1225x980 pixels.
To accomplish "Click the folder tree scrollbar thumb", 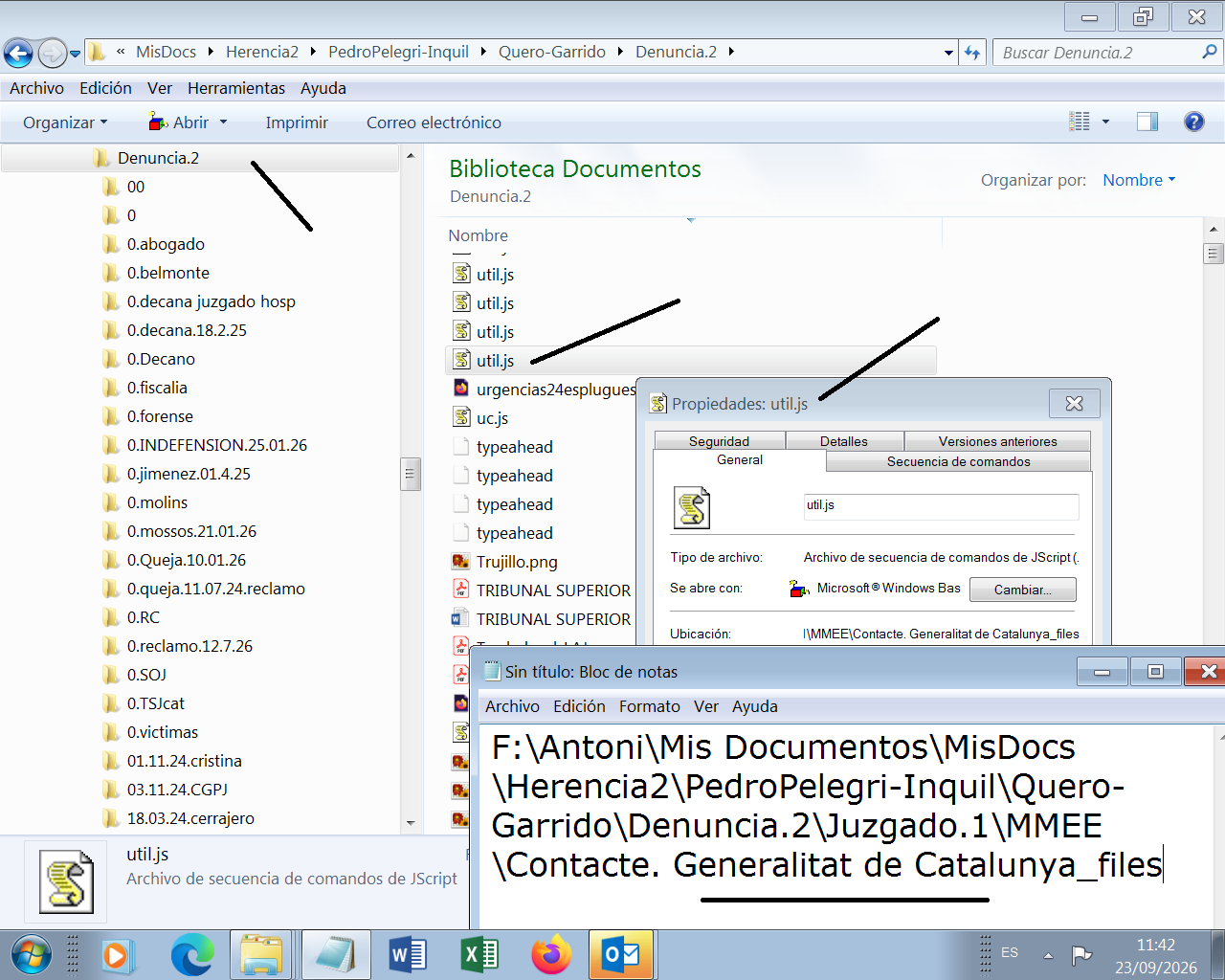I will tap(411, 473).
